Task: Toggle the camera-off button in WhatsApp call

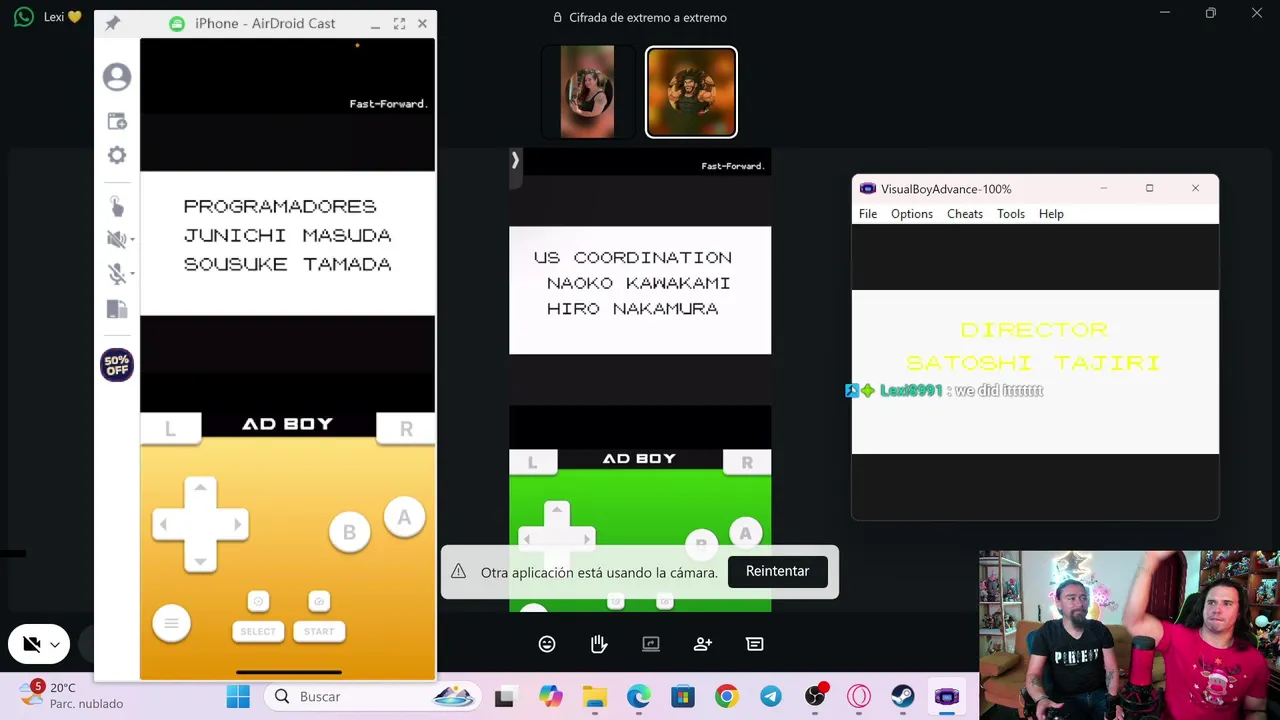Action: tap(31, 645)
